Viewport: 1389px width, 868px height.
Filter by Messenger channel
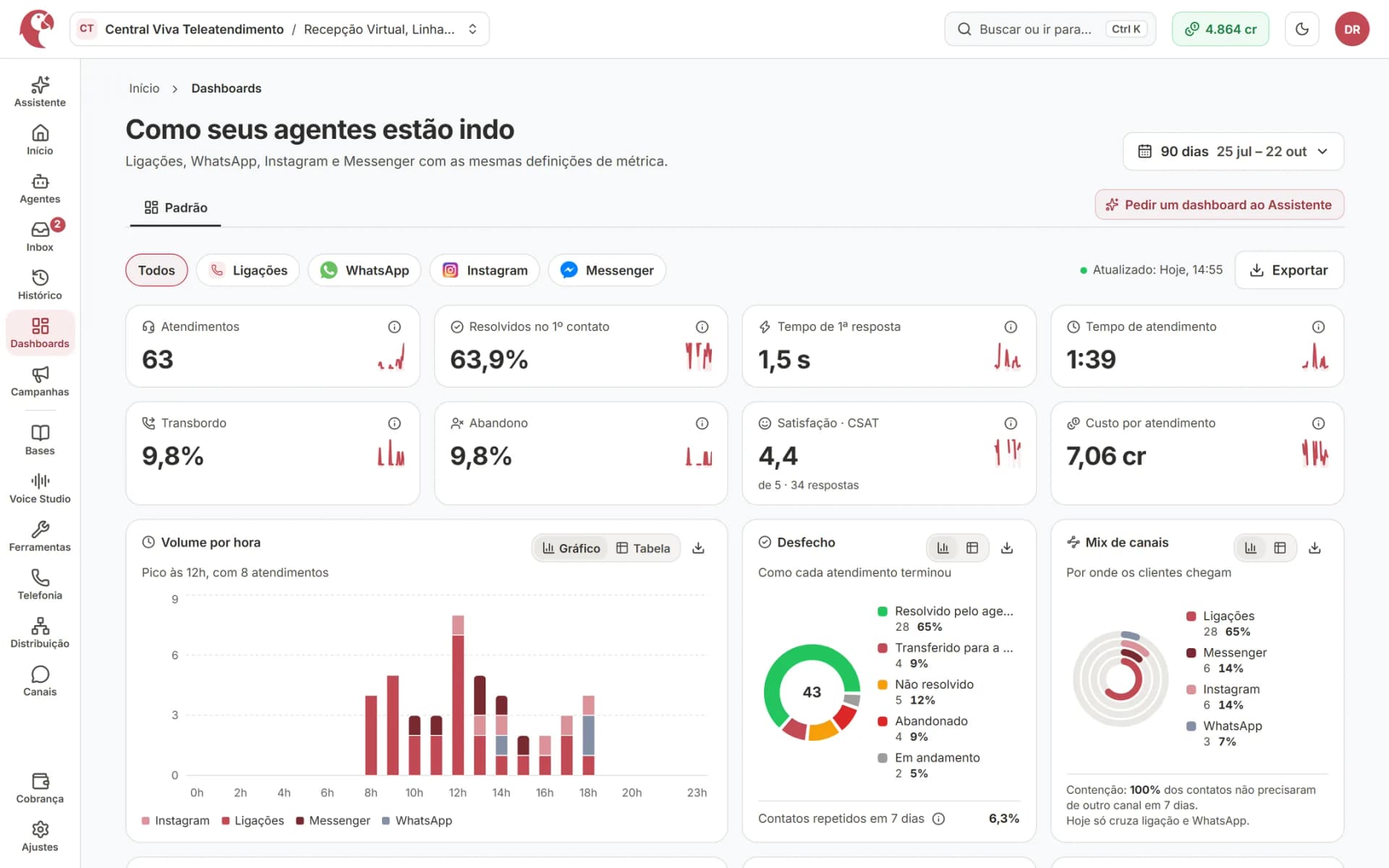tap(607, 270)
